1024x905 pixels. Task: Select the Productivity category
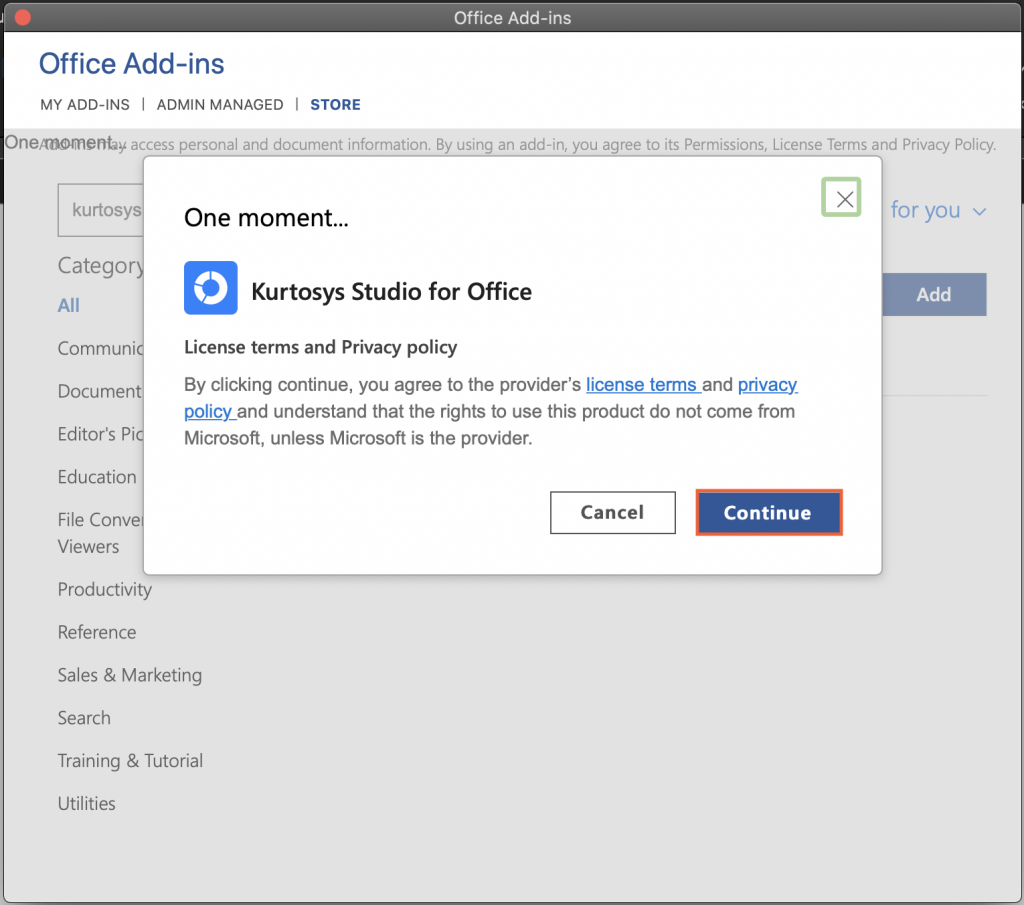[x=104, y=589]
